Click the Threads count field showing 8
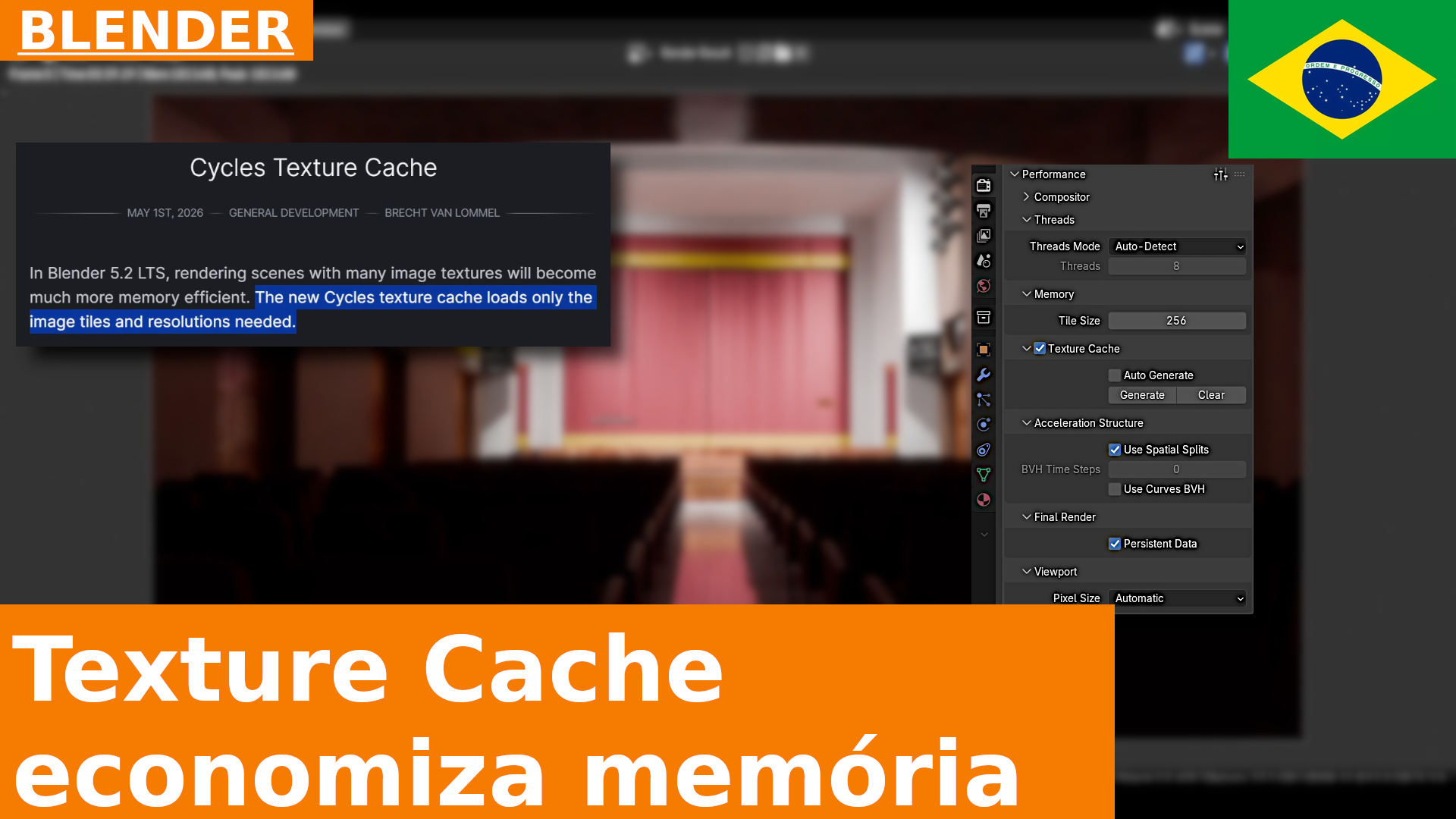The height and width of the screenshot is (819, 1456). [1177, 266]
